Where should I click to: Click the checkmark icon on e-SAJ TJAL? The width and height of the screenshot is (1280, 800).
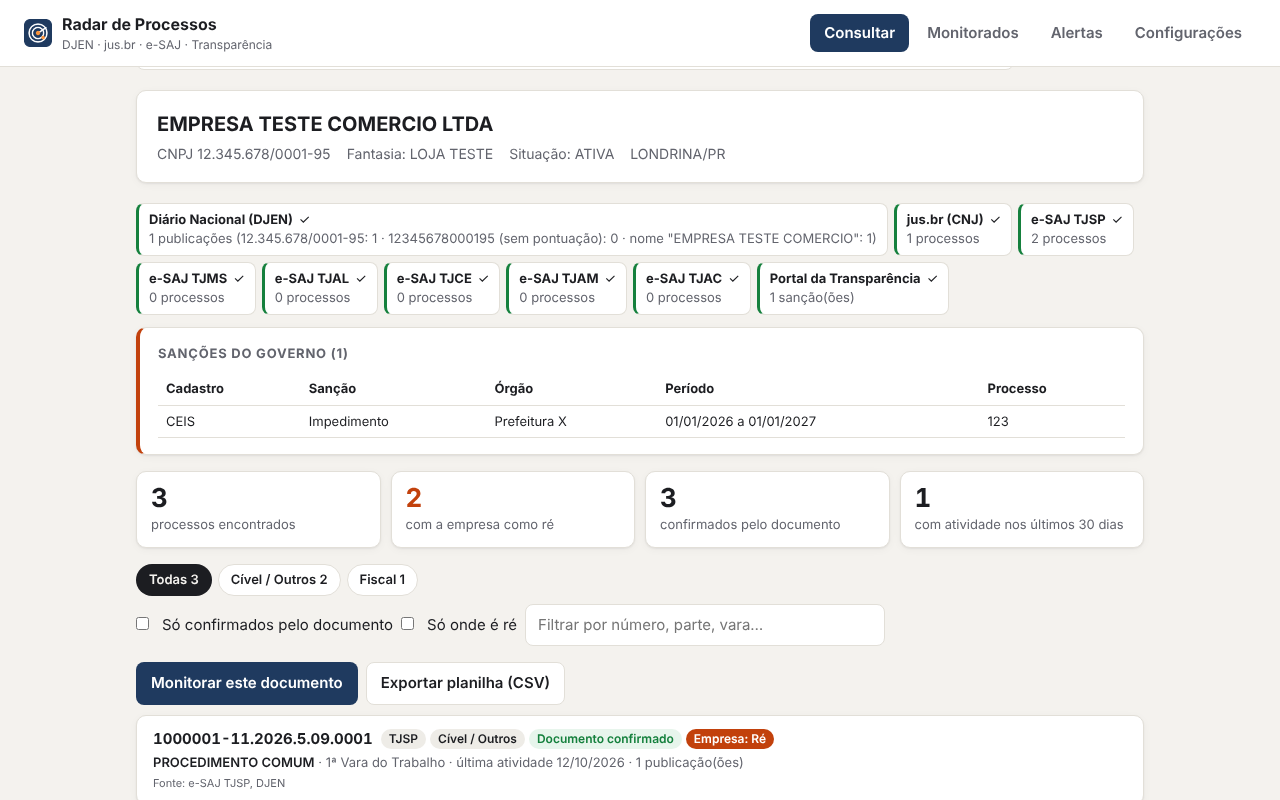361,278
